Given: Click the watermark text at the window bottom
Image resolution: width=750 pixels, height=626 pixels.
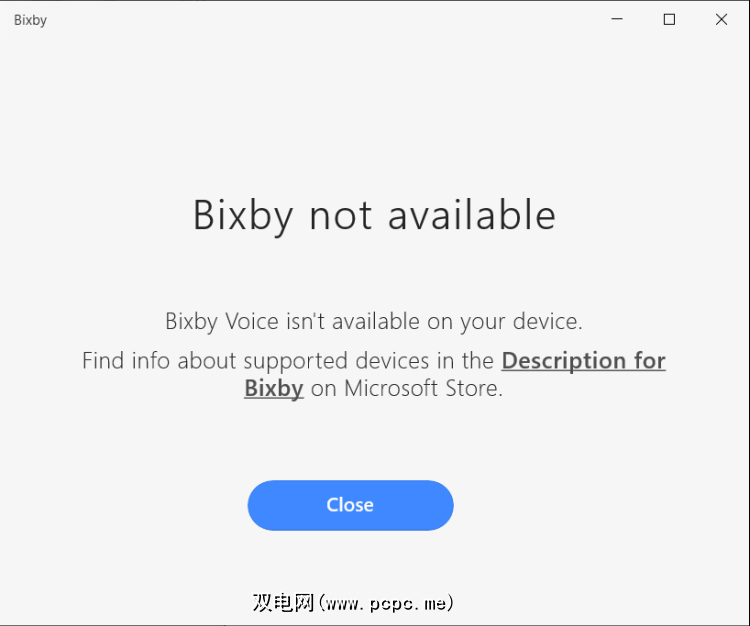Looking at the screenshot, I should pyautogui.click(x=353, y=603).
